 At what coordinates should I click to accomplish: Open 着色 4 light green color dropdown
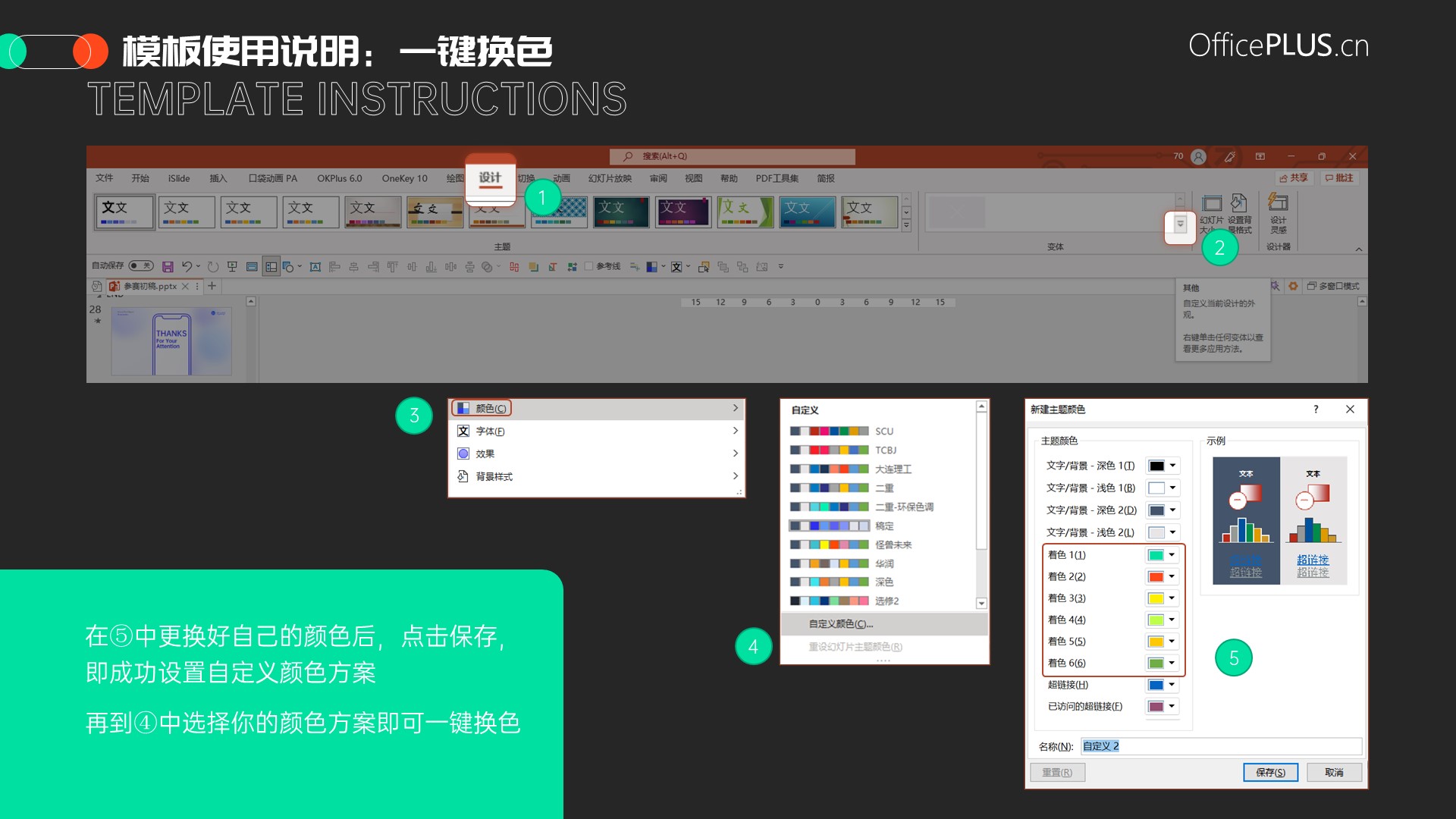coord(1162,620)
